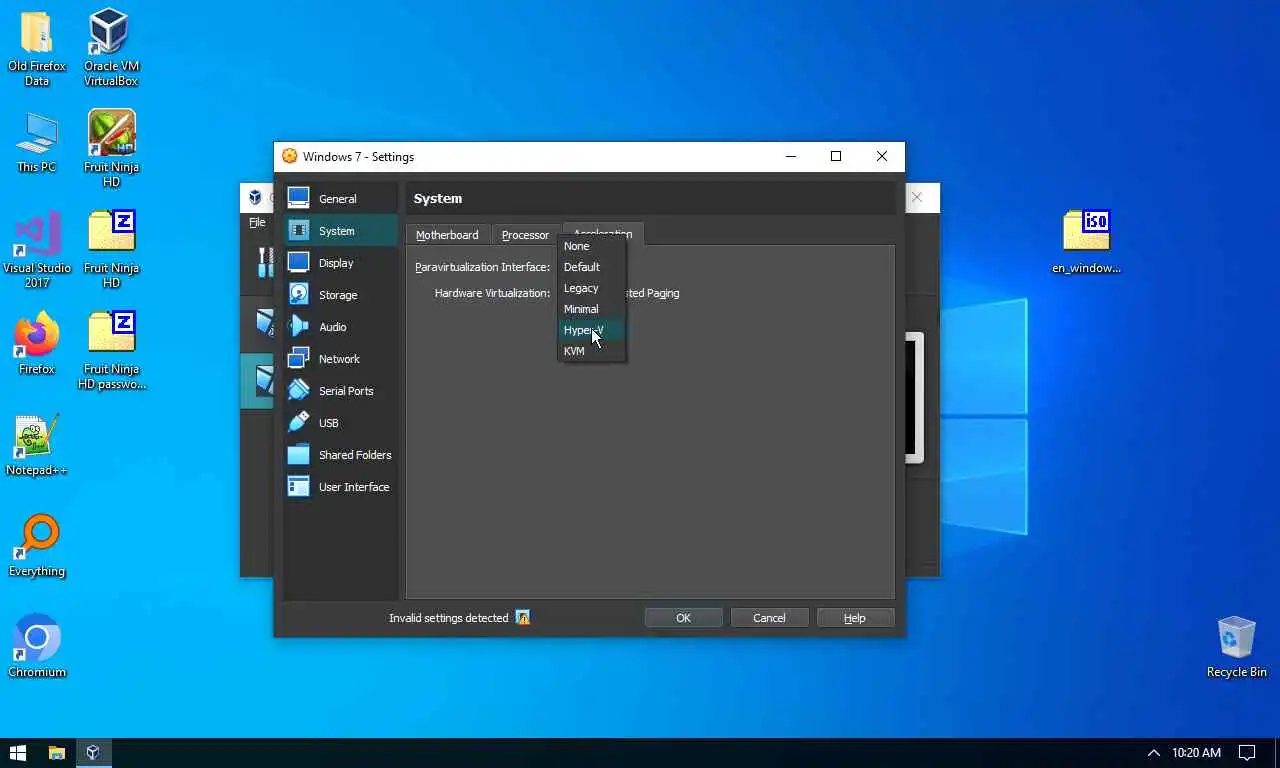Switch to the Processor tab
1280x768 pixels.
click(x=525, y=235)
